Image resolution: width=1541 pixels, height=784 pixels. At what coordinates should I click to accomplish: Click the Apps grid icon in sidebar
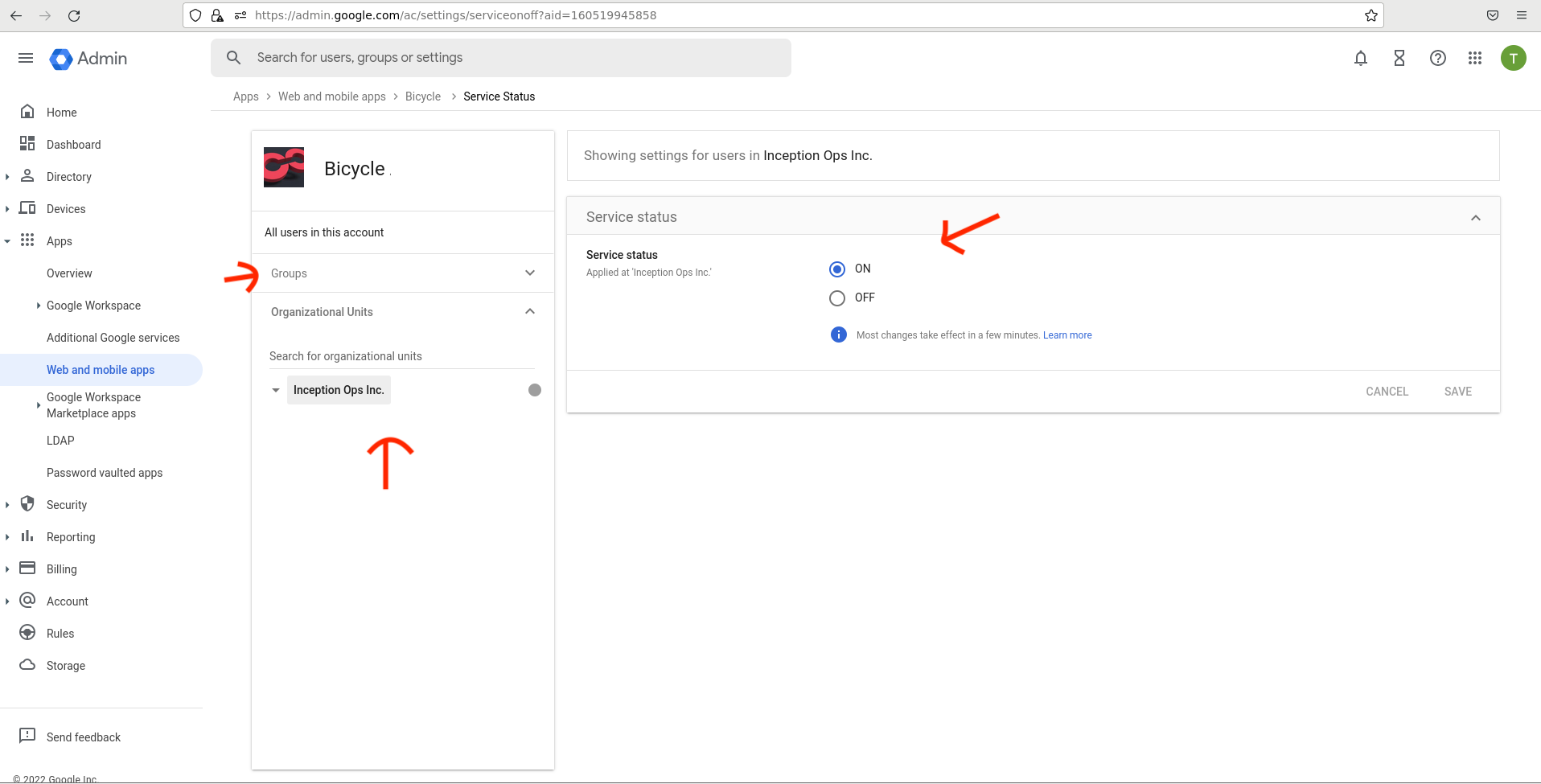click(27, 240)
